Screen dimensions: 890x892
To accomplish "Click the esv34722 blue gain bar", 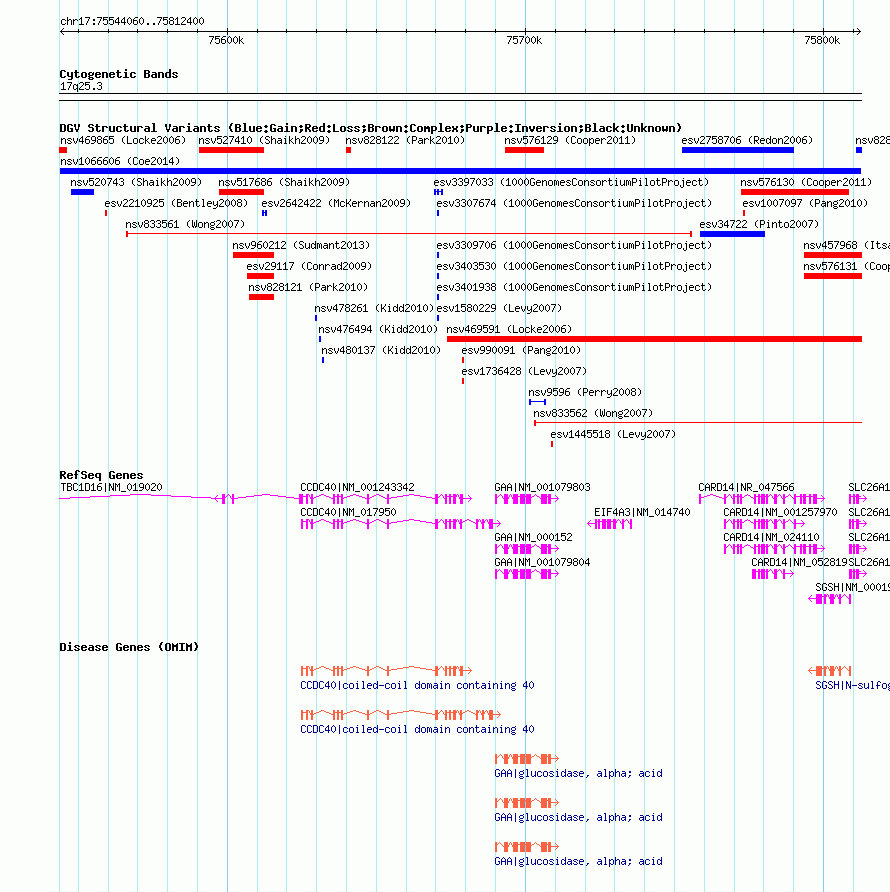I will 732,234.
